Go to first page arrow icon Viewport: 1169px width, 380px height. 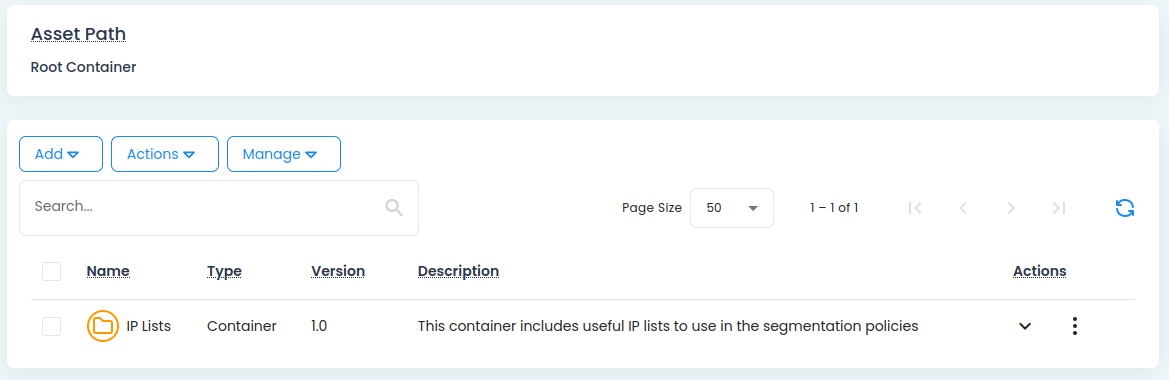915,208
